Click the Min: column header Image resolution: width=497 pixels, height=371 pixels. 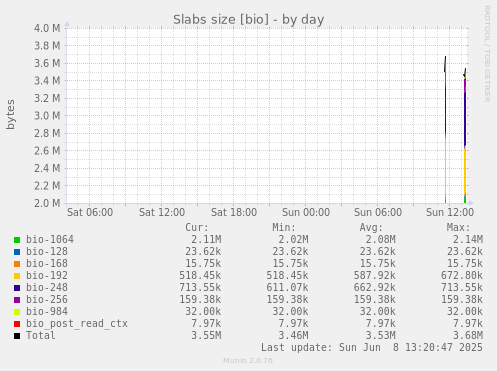(284, 228)
